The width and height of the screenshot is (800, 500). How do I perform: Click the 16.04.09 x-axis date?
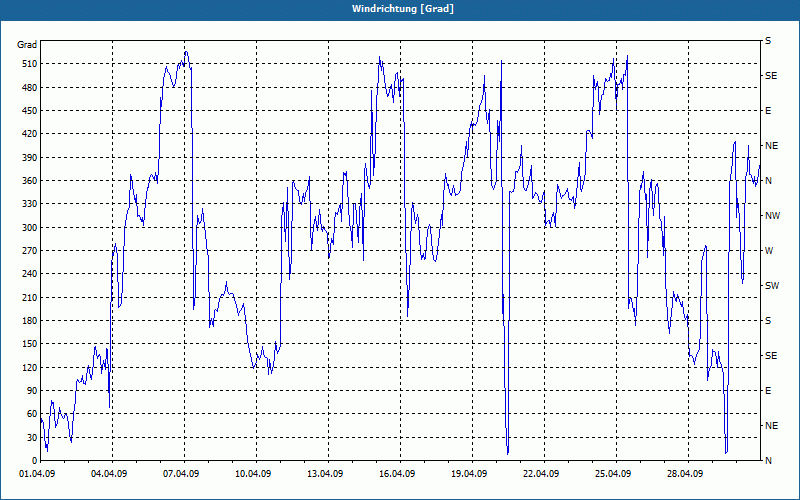(x=396, y=474)
